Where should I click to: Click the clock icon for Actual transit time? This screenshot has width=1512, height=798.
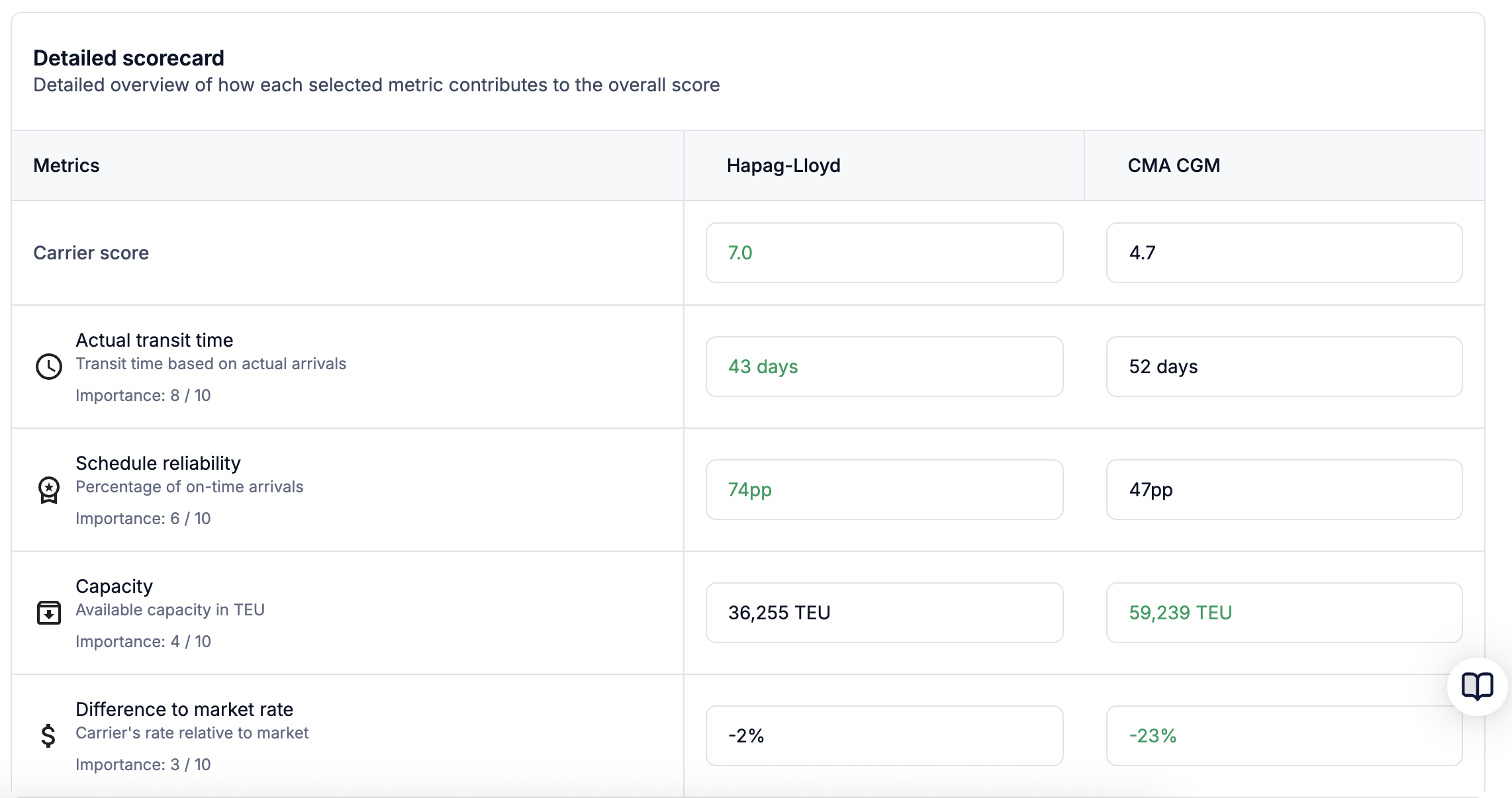point(48,366)
